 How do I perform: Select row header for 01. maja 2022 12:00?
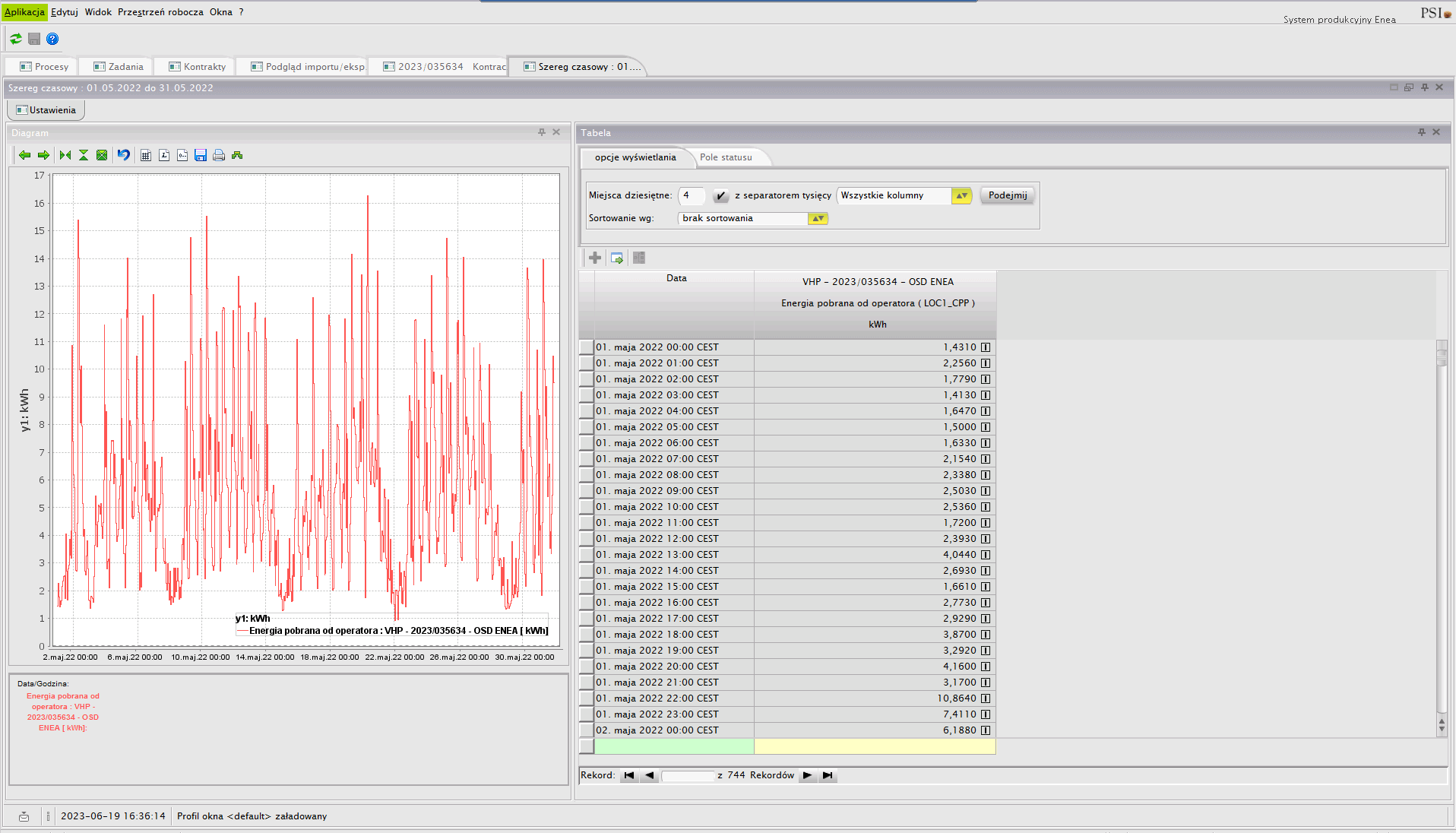pos(586,539)
